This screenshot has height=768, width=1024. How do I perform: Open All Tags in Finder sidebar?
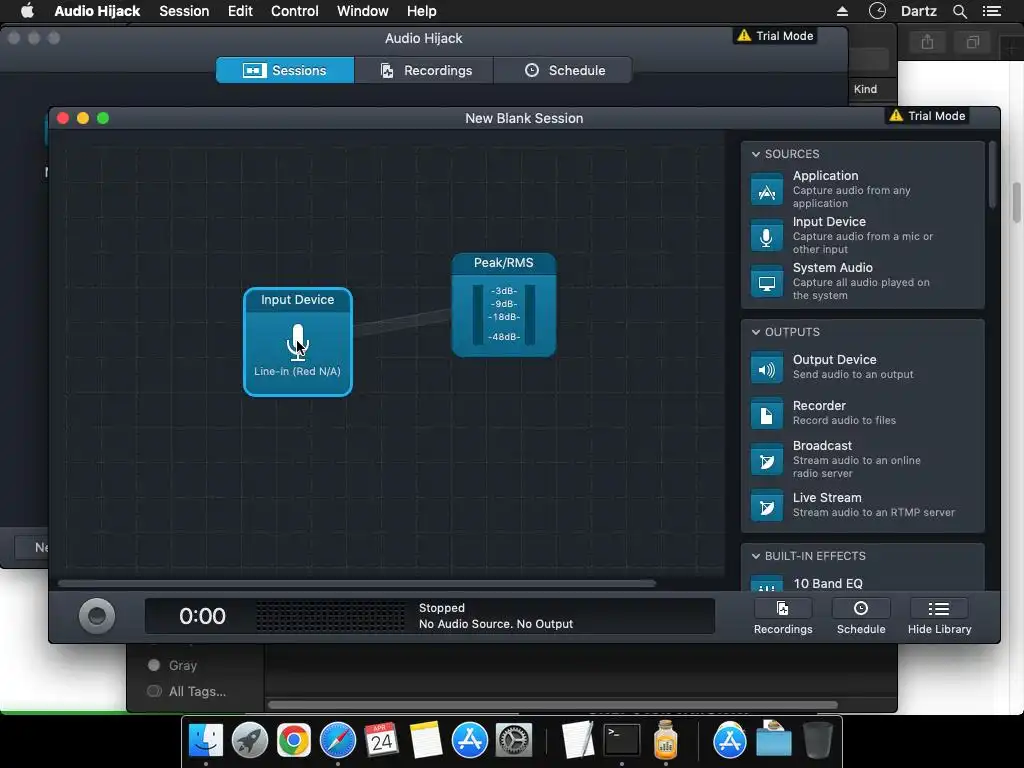click(x=187, y=692)
